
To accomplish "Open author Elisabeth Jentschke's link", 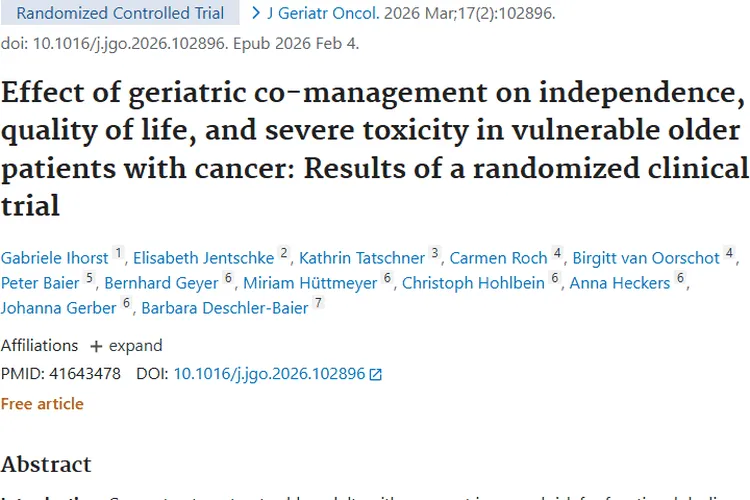I will (x=203, y=258).
